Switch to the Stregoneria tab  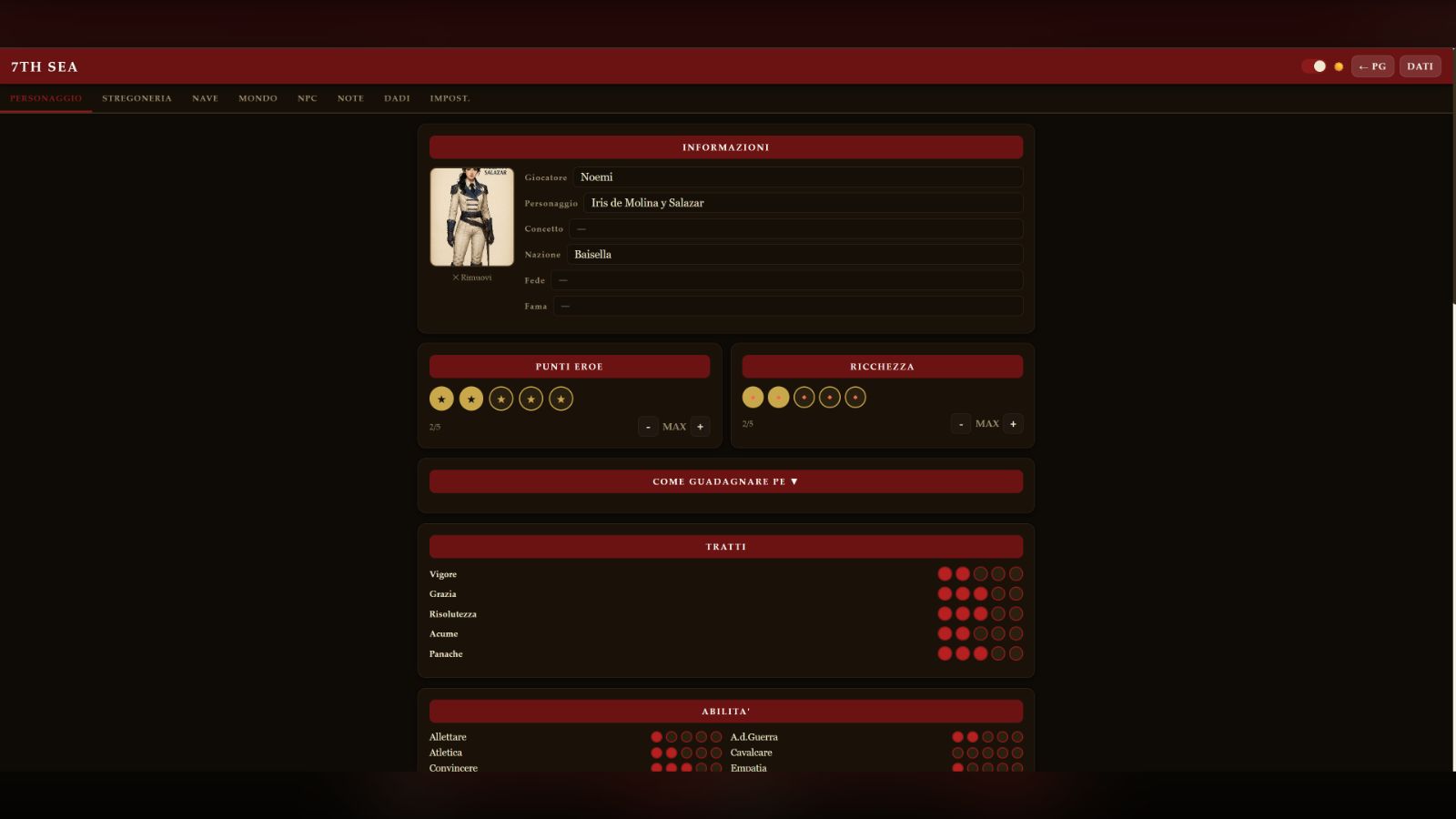pos(136,98)
